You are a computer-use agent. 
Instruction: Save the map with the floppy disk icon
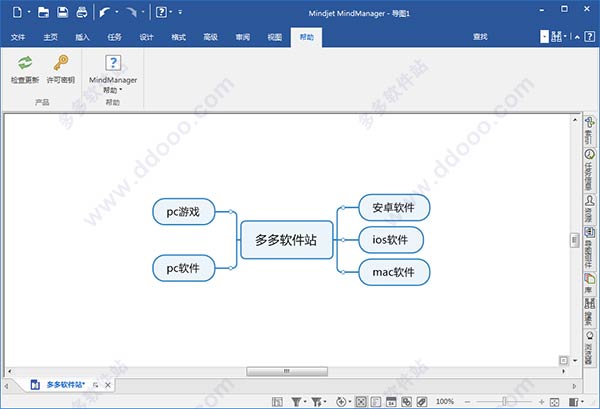click(x=63, y=13)
